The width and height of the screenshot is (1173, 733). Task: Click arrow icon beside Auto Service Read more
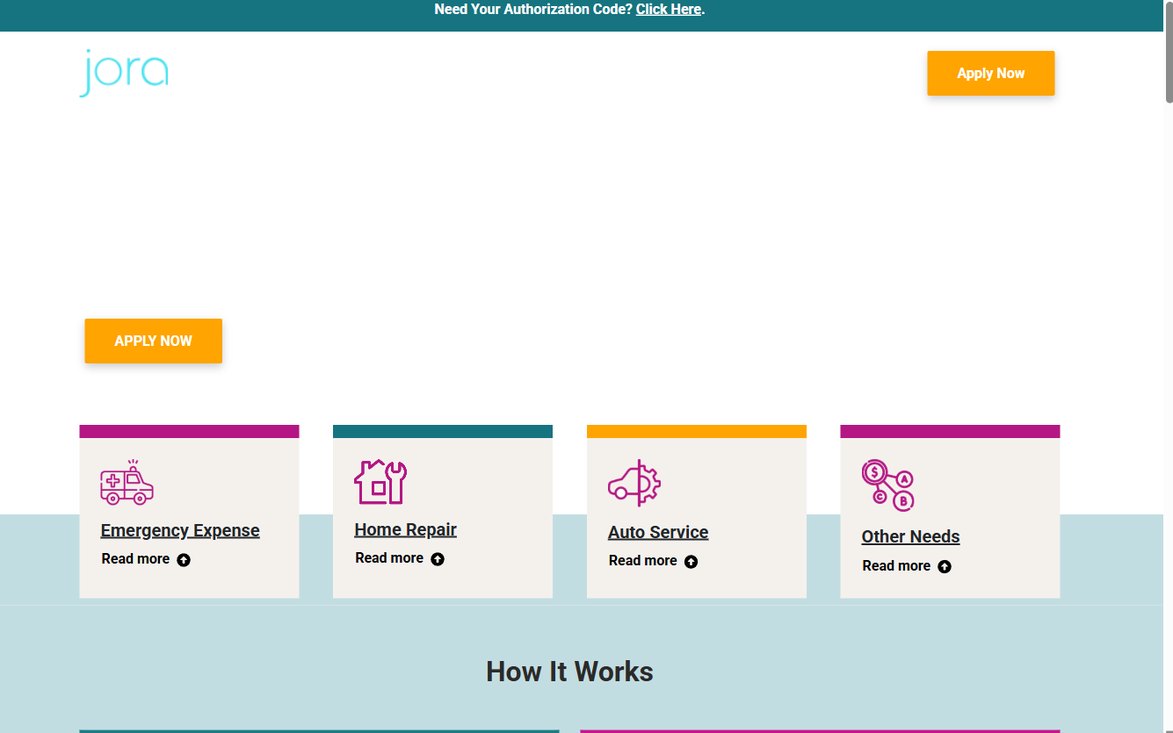pos(691,562)
